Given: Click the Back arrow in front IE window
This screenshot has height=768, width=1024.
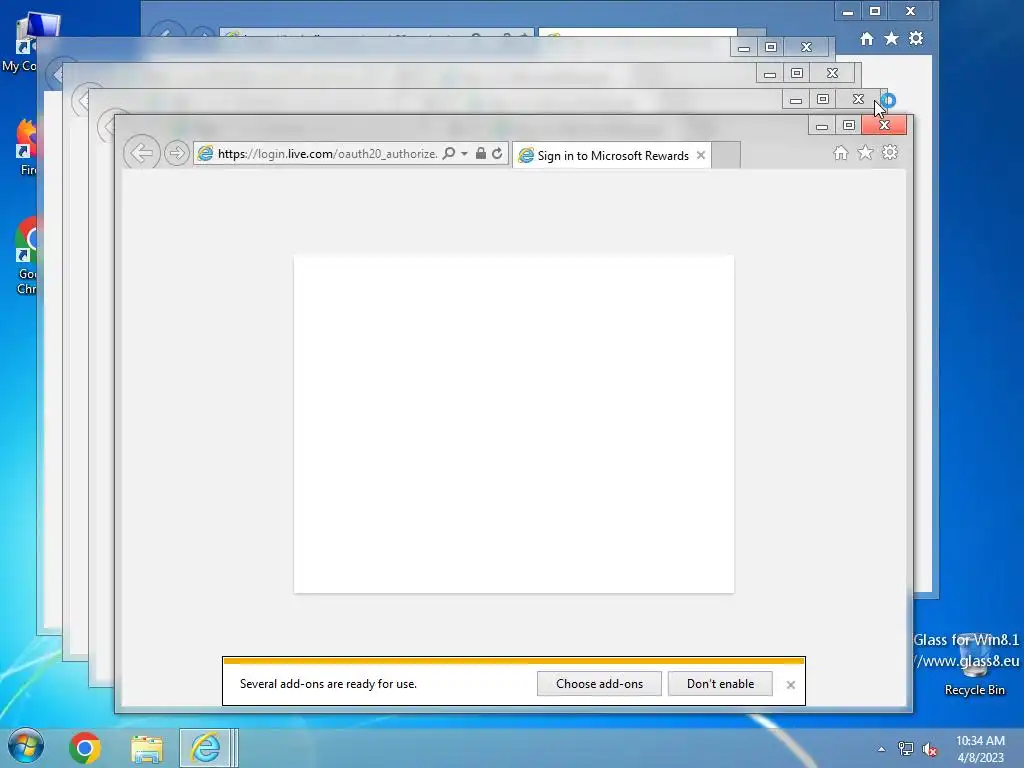Looking at the screenshot, I should coord(142,153).
